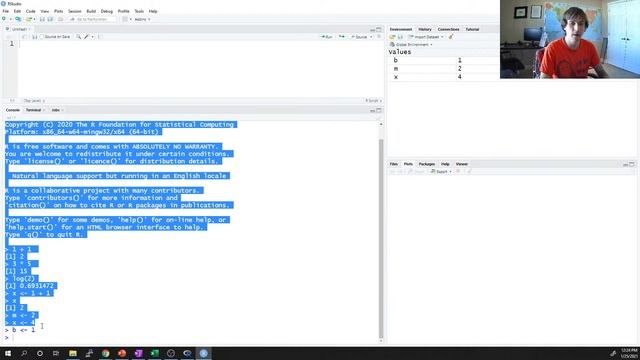Screen dimensions: 640x360
Task: Click the console prompt input line
Action: pyautogui.click(x=192, y=338)
